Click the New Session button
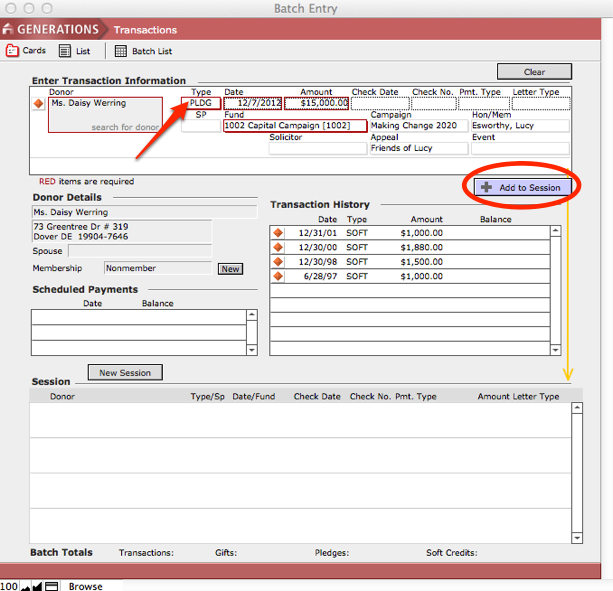Screen dimensions: 613x591 pyautogui.click(x=125, y=373)
